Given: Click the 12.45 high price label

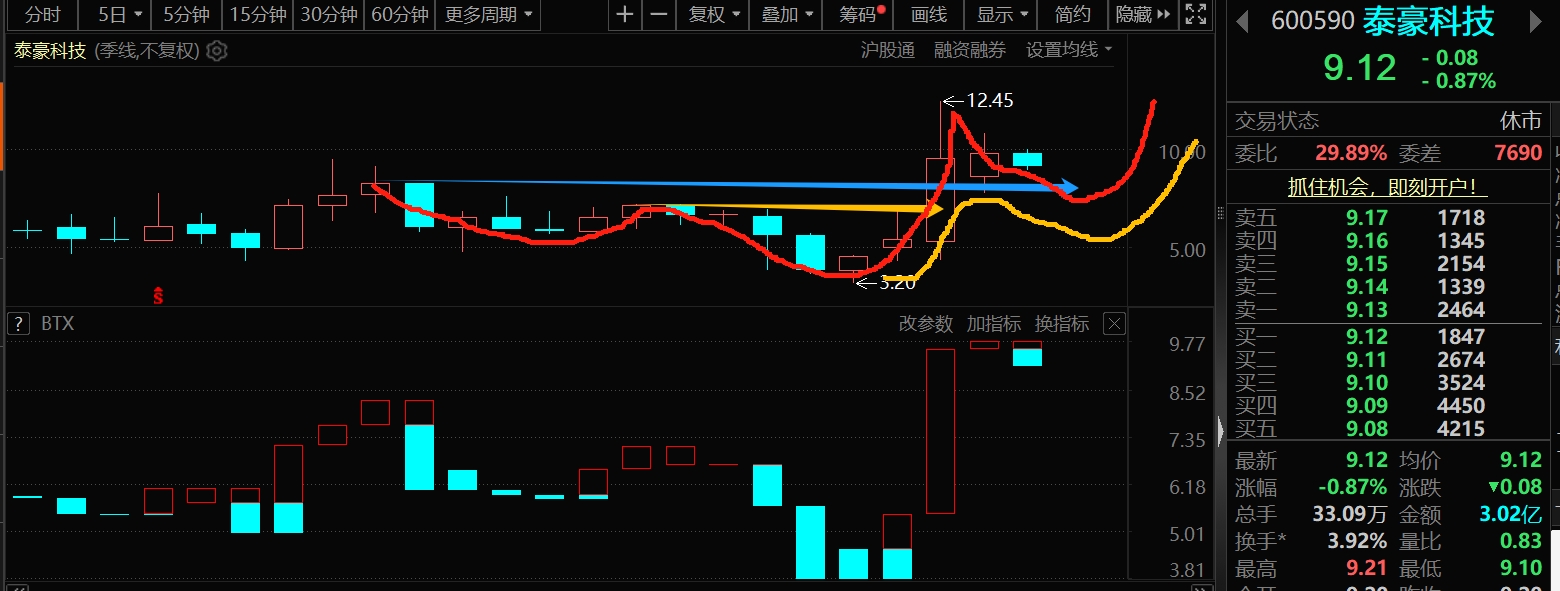Looking at the screenshot, I should click(x=990, y=100).
